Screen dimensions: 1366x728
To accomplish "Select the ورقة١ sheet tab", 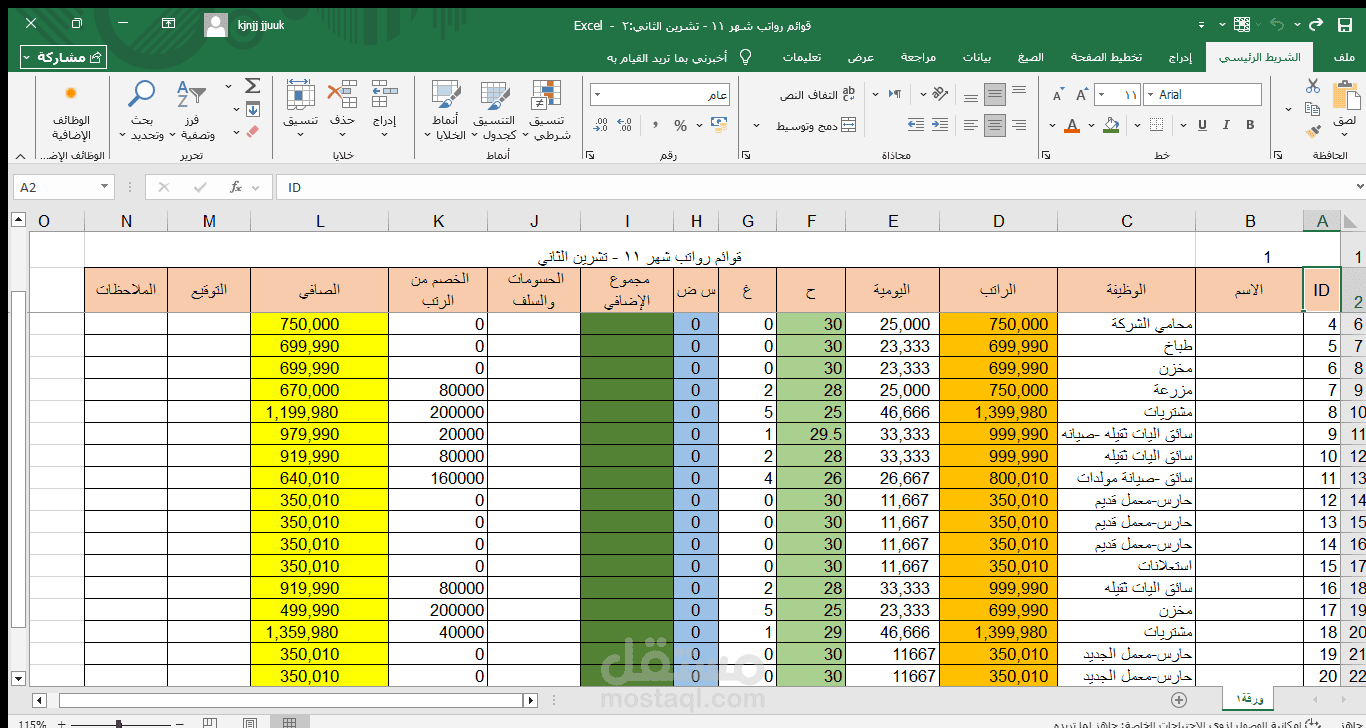I will click(1250, 699).
